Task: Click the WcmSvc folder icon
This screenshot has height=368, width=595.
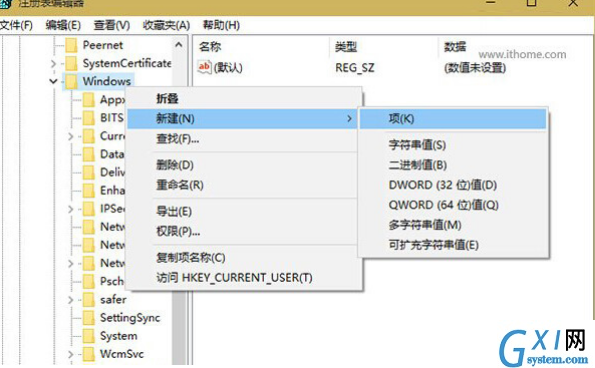Action: [88, 354]
